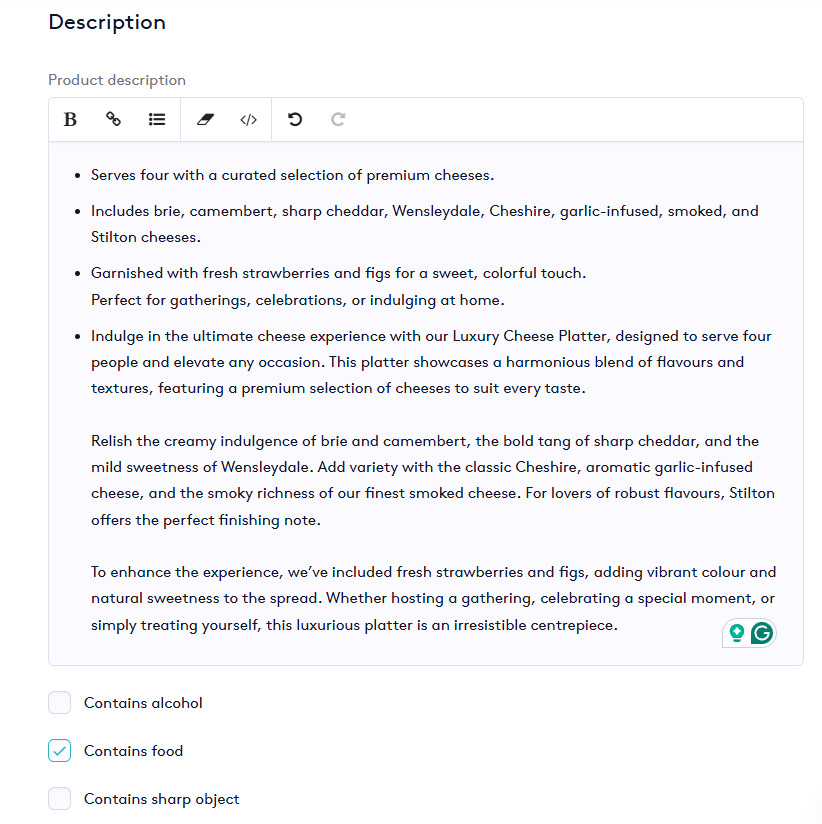The image size is (822, 824).
Task: Click the redo arrow icon
Action: [338, 120]
